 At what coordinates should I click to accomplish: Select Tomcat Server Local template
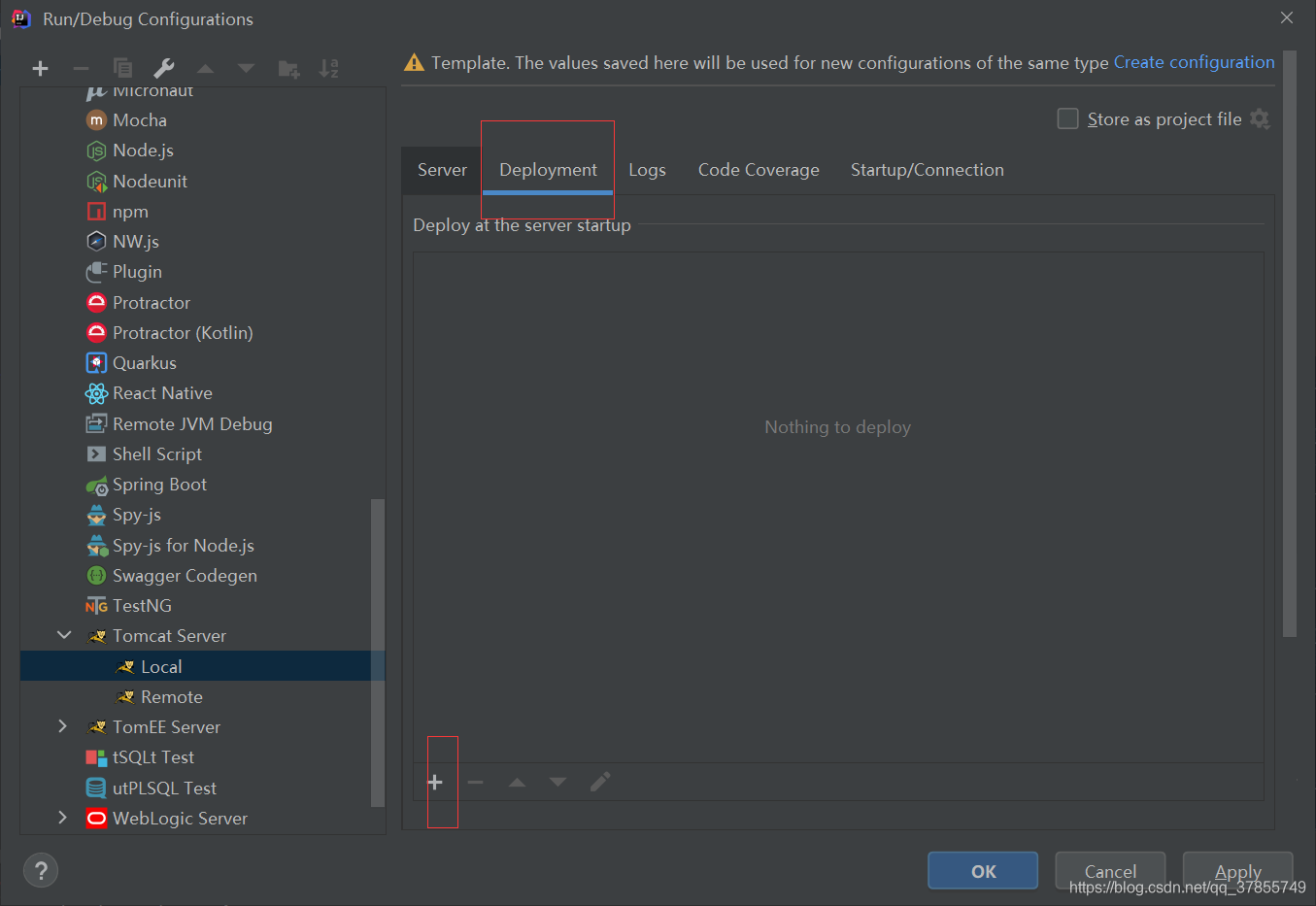pyautogui.click(x=202, y=666)
